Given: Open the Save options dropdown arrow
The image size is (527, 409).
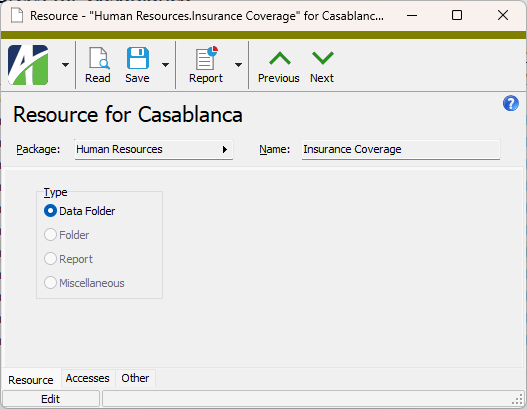Looking at the screenshot, I should click(x=165, y=65).
